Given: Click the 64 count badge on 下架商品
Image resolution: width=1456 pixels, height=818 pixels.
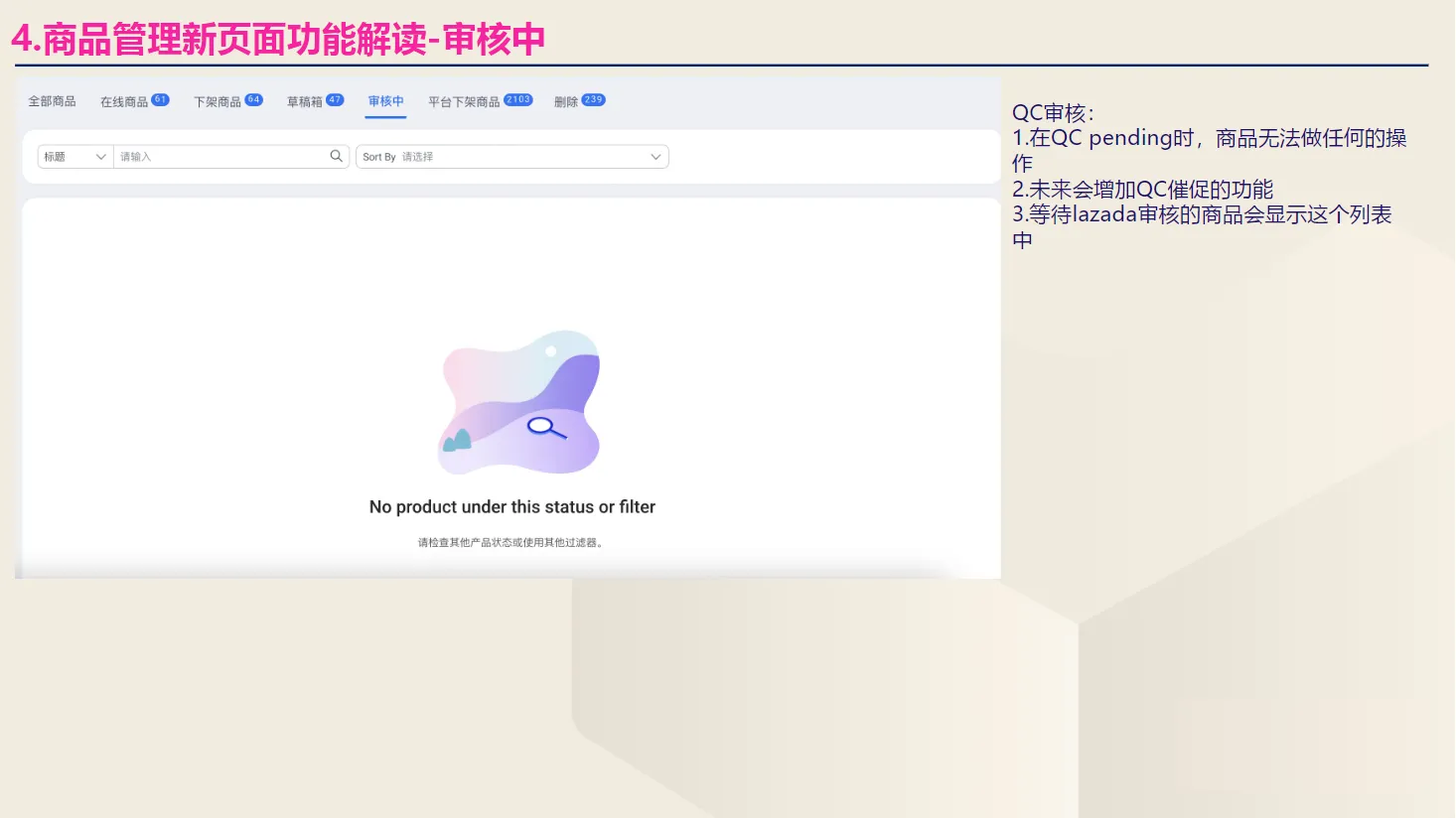Looking at the screenshot, I should (254, 99).
